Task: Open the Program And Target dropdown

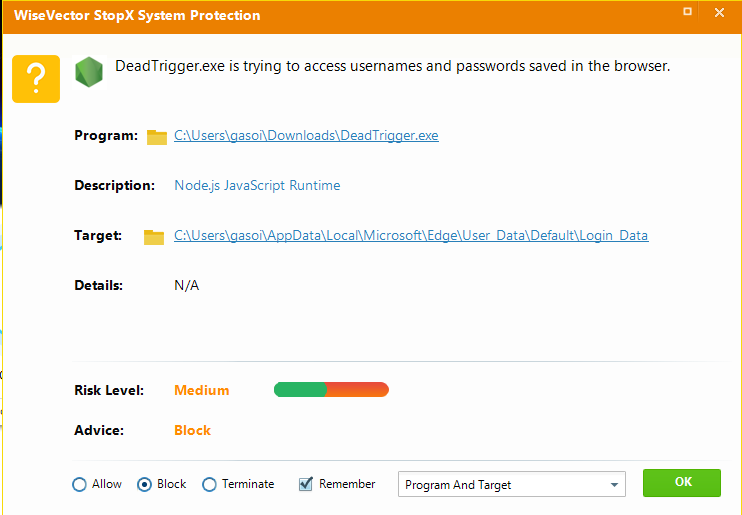Action: [x=511, y=485]
